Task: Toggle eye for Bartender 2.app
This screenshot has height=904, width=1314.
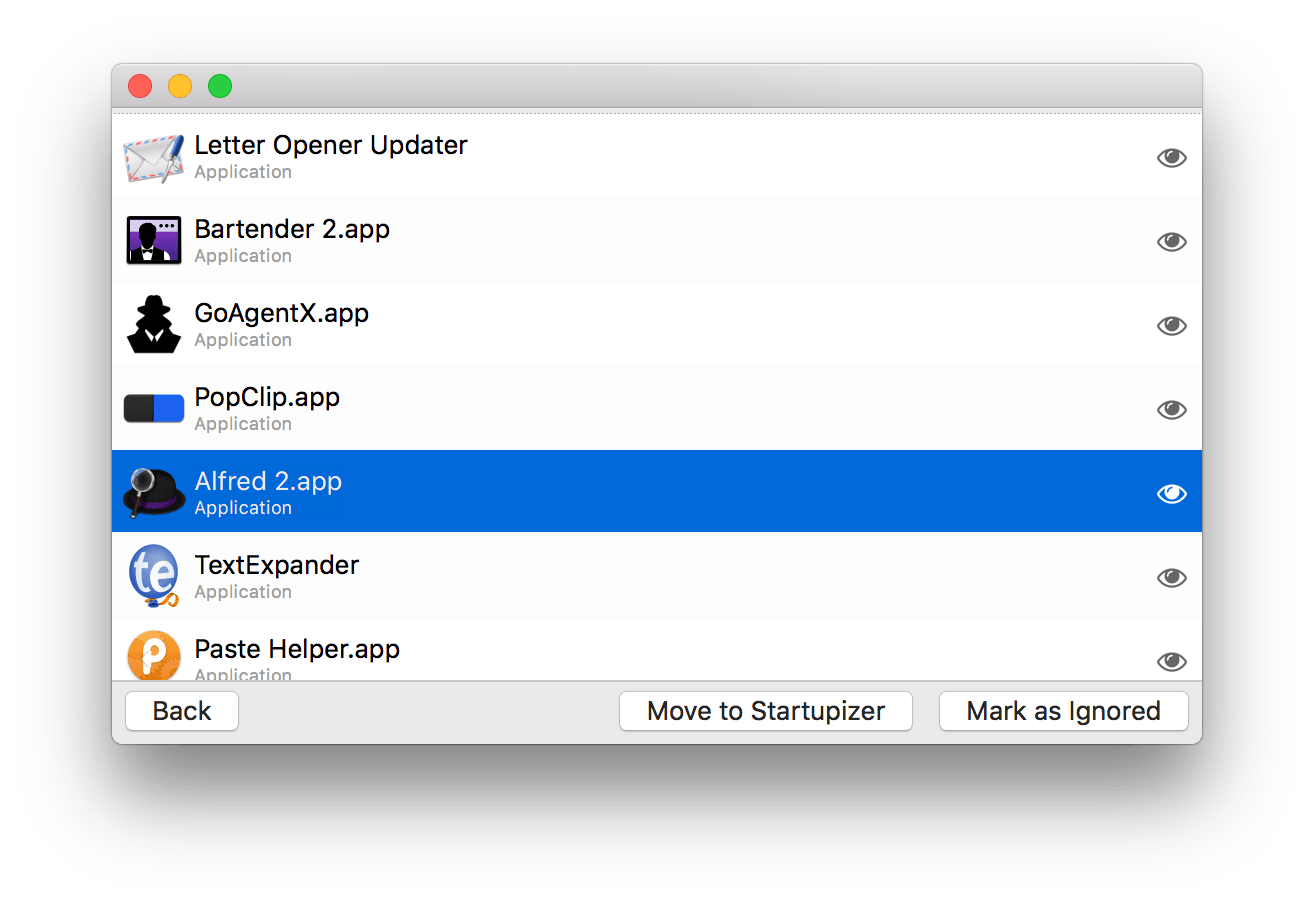Action: [1171, 242]
